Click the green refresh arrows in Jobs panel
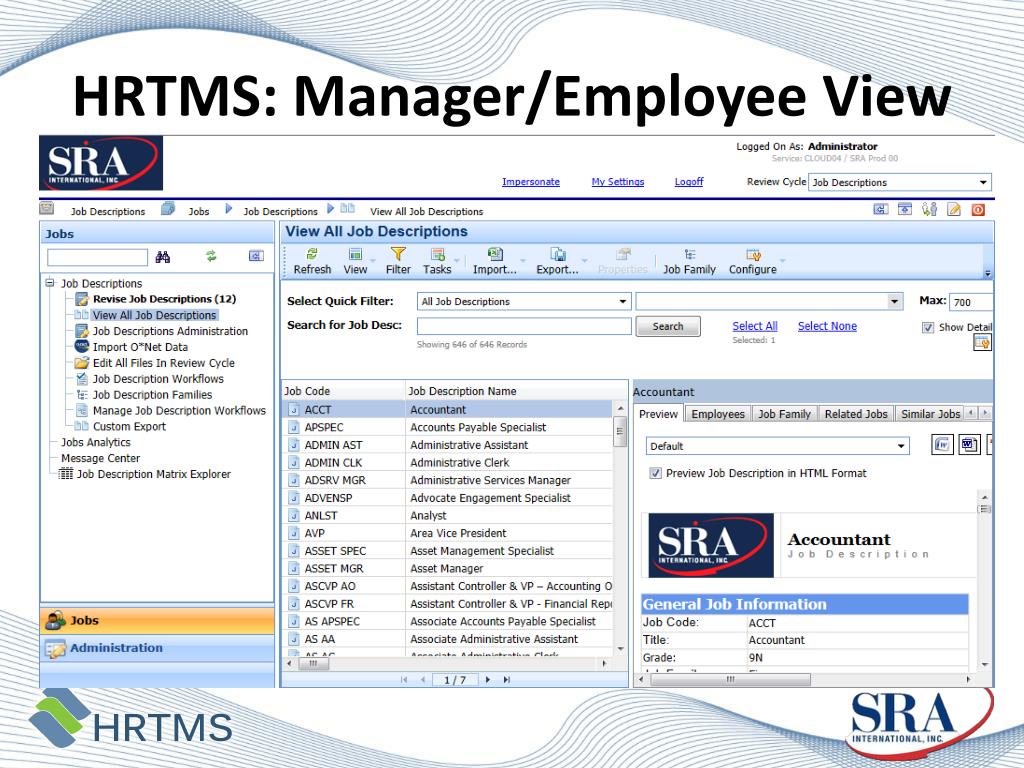The image size is (1024, 768). coord(211,256)
